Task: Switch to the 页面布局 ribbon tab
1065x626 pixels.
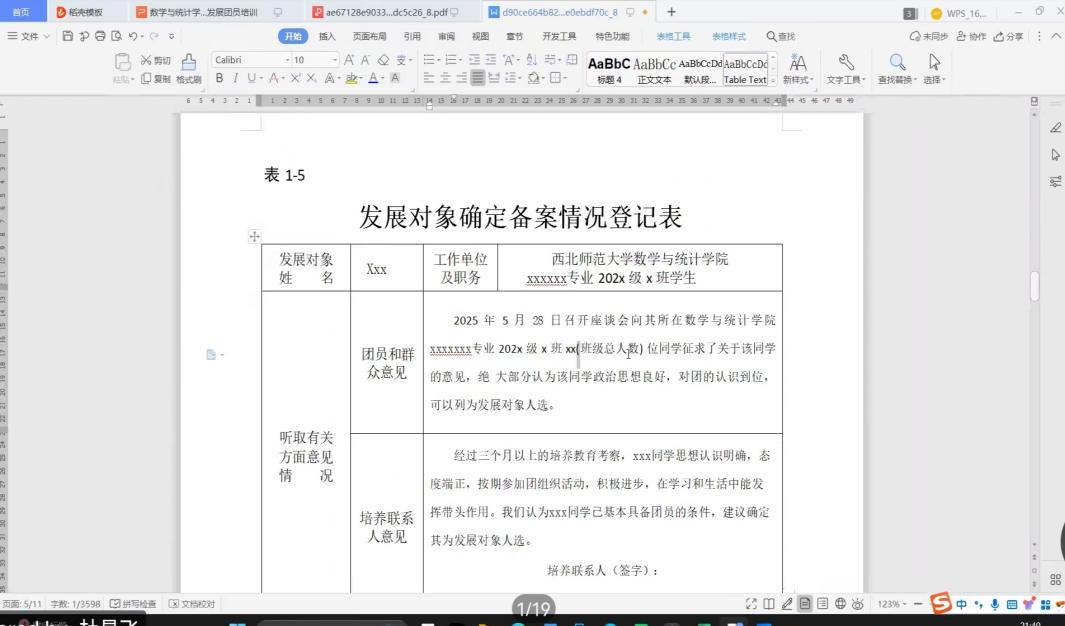Action: click(369, 37)
